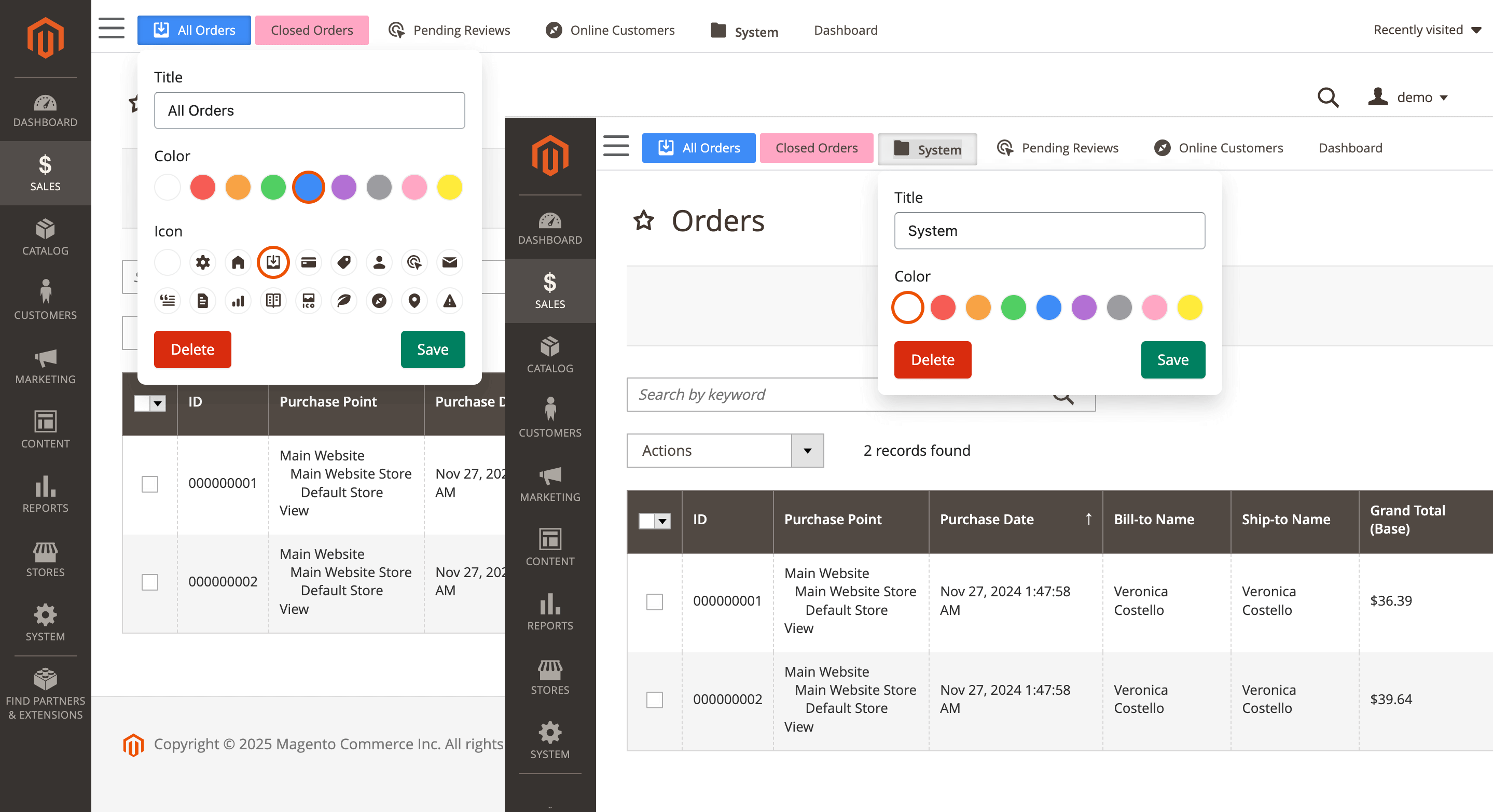Pick the warning triangle icon
Viewport: 1493px width, 812px height.
pyautogui.click(x=449, y=301)
